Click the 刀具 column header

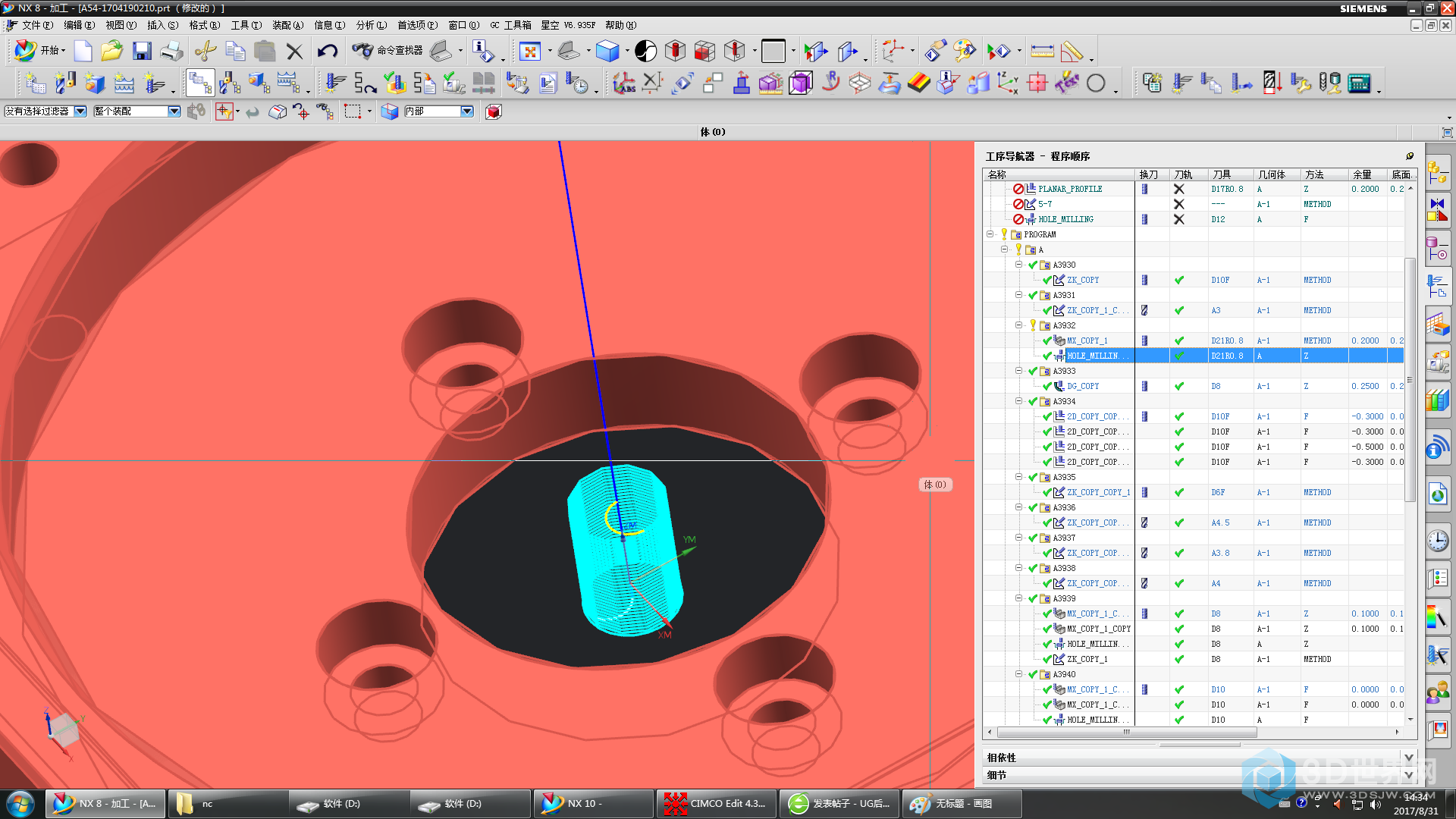(1231, 174)
